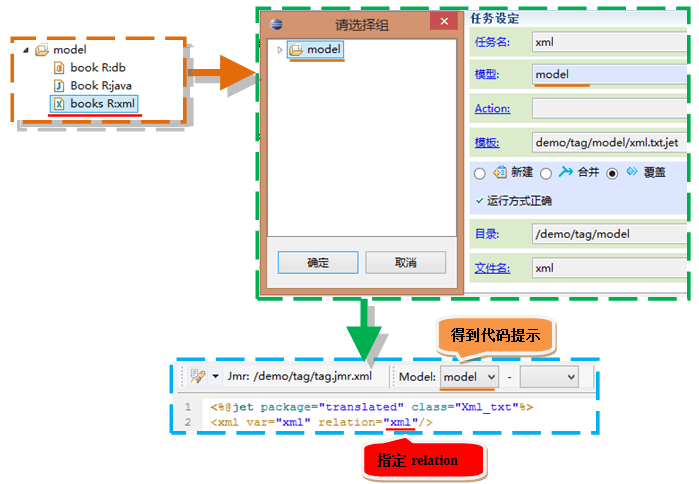Viewport: 699px width, 484px height.
Task: Select the book R:db tree entry
Action: point(90,68)
